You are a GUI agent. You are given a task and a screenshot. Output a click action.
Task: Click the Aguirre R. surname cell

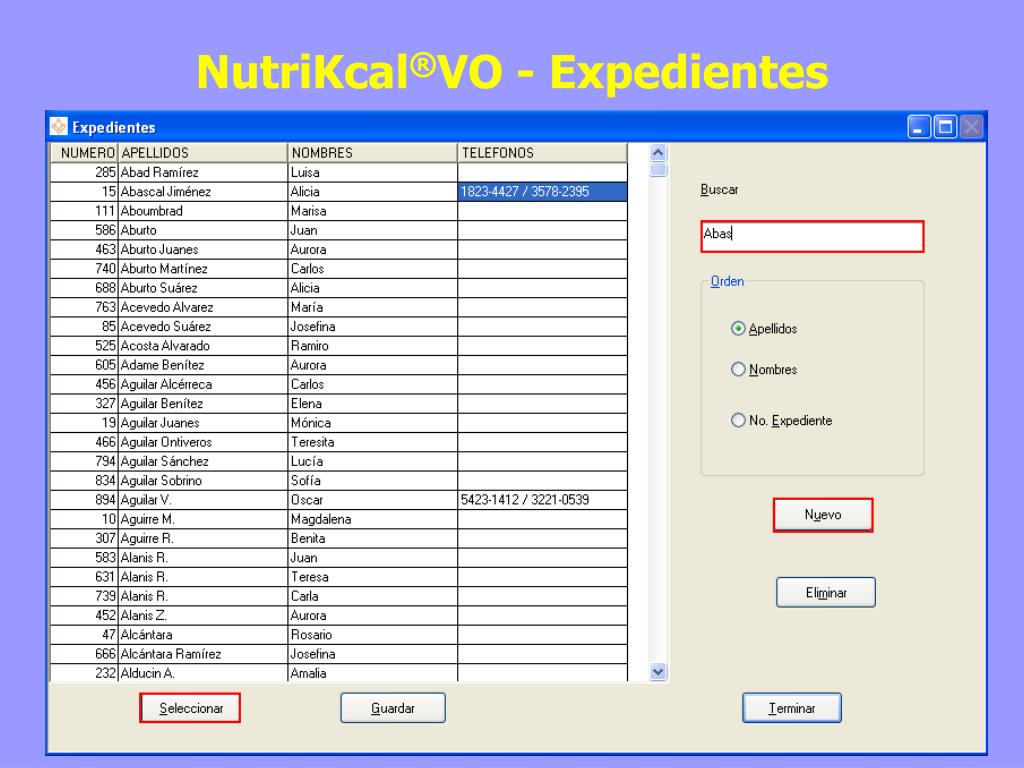click(203, 538)
